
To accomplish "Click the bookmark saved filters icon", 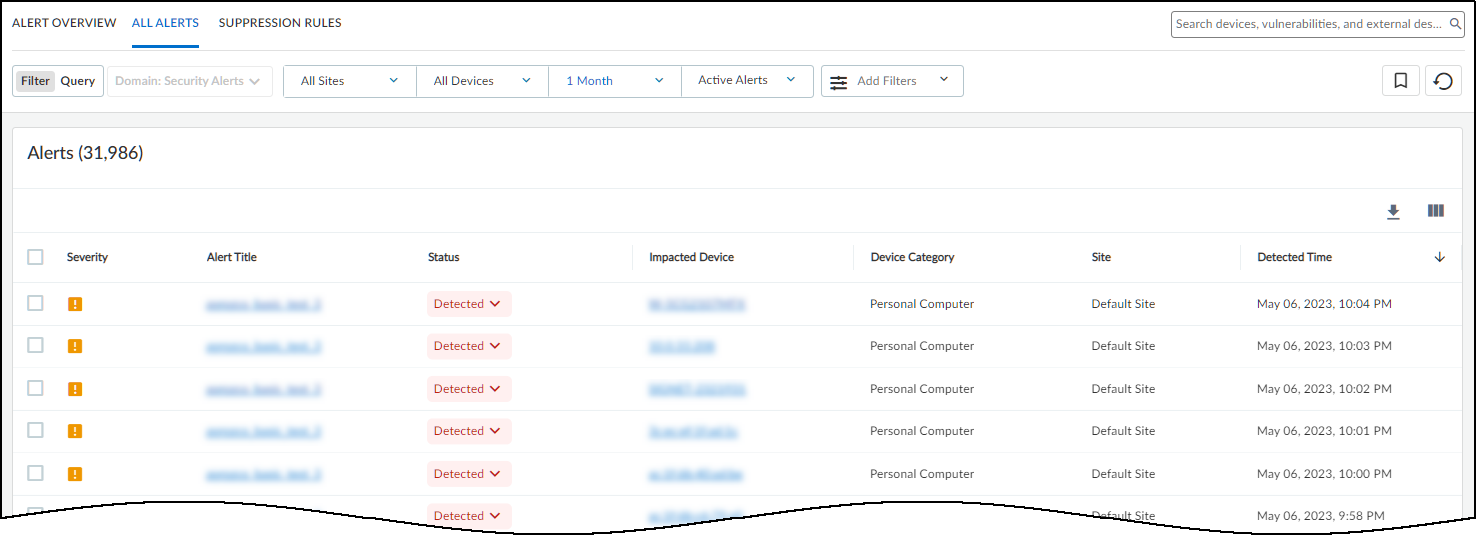I will tap(1401, 81).
